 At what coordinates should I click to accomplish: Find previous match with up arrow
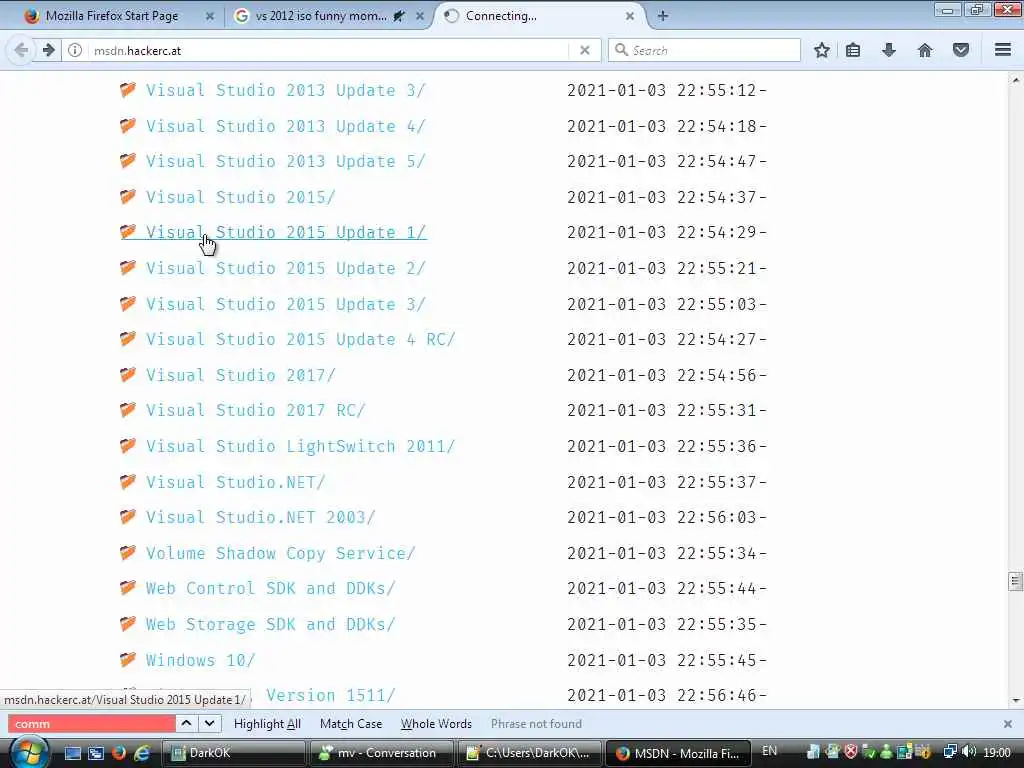point(186,724)
